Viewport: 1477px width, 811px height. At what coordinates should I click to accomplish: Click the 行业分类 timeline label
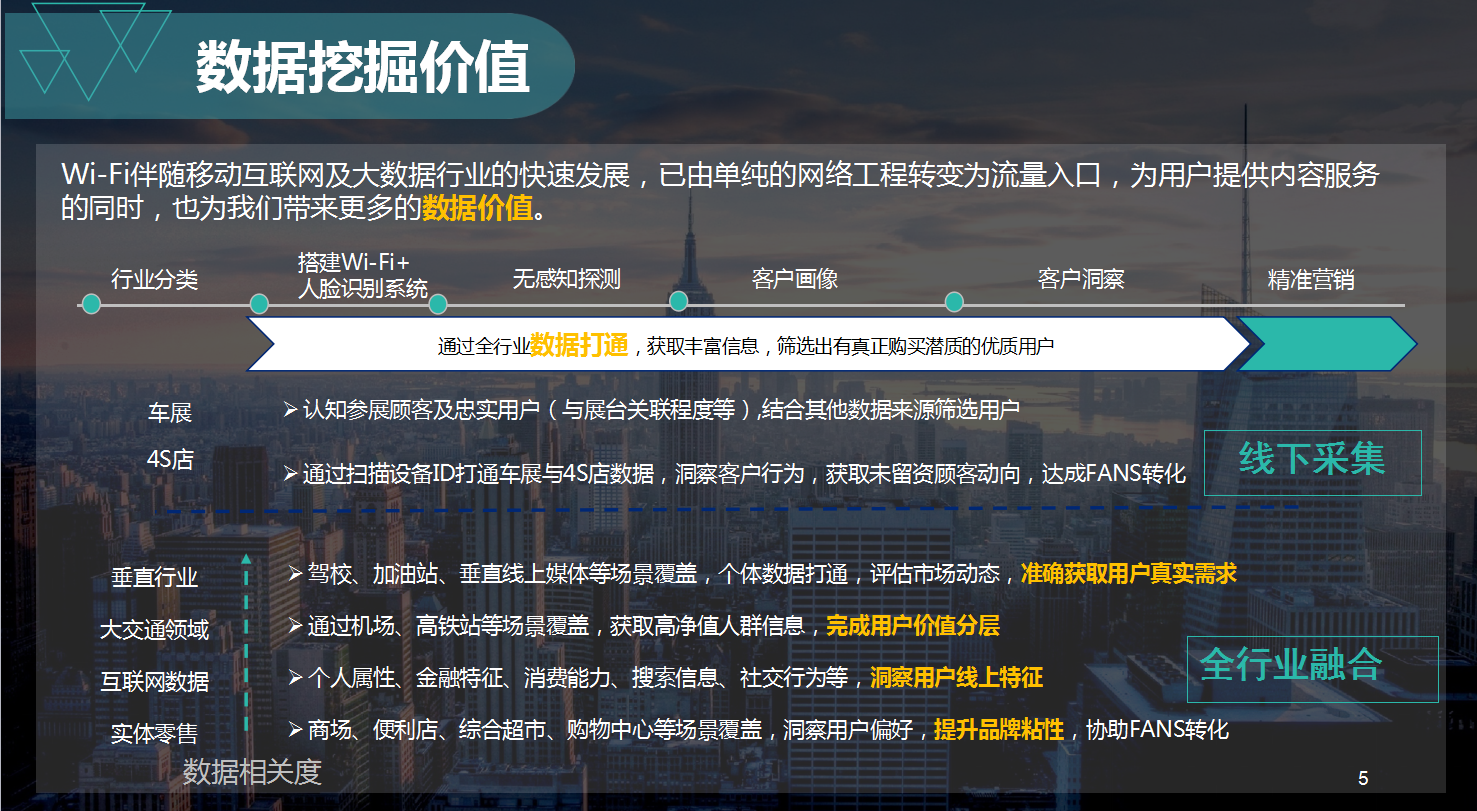point(154,279)
